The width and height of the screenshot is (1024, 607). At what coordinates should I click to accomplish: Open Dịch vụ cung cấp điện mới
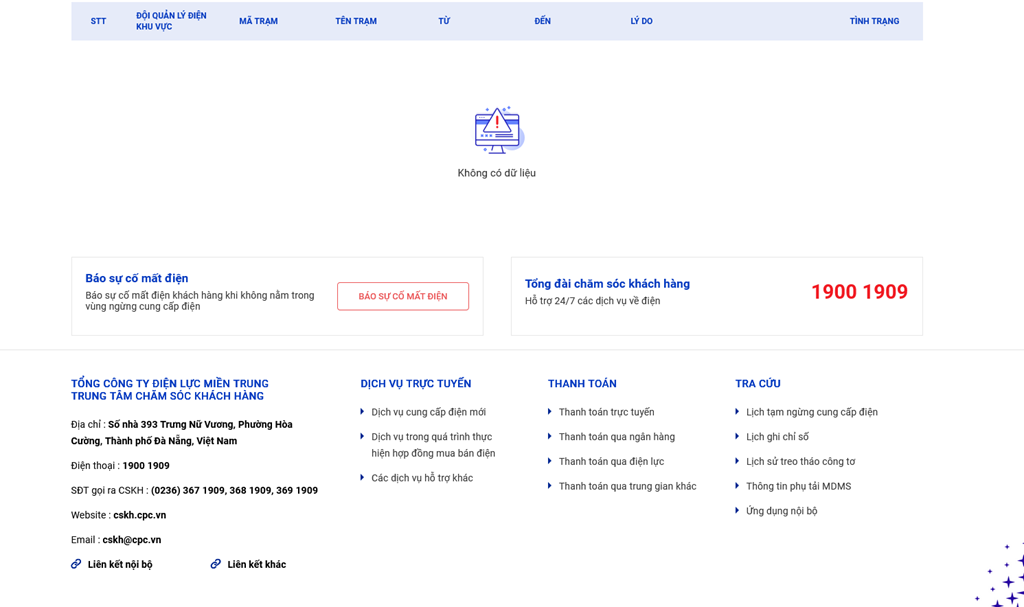point(428,412)
